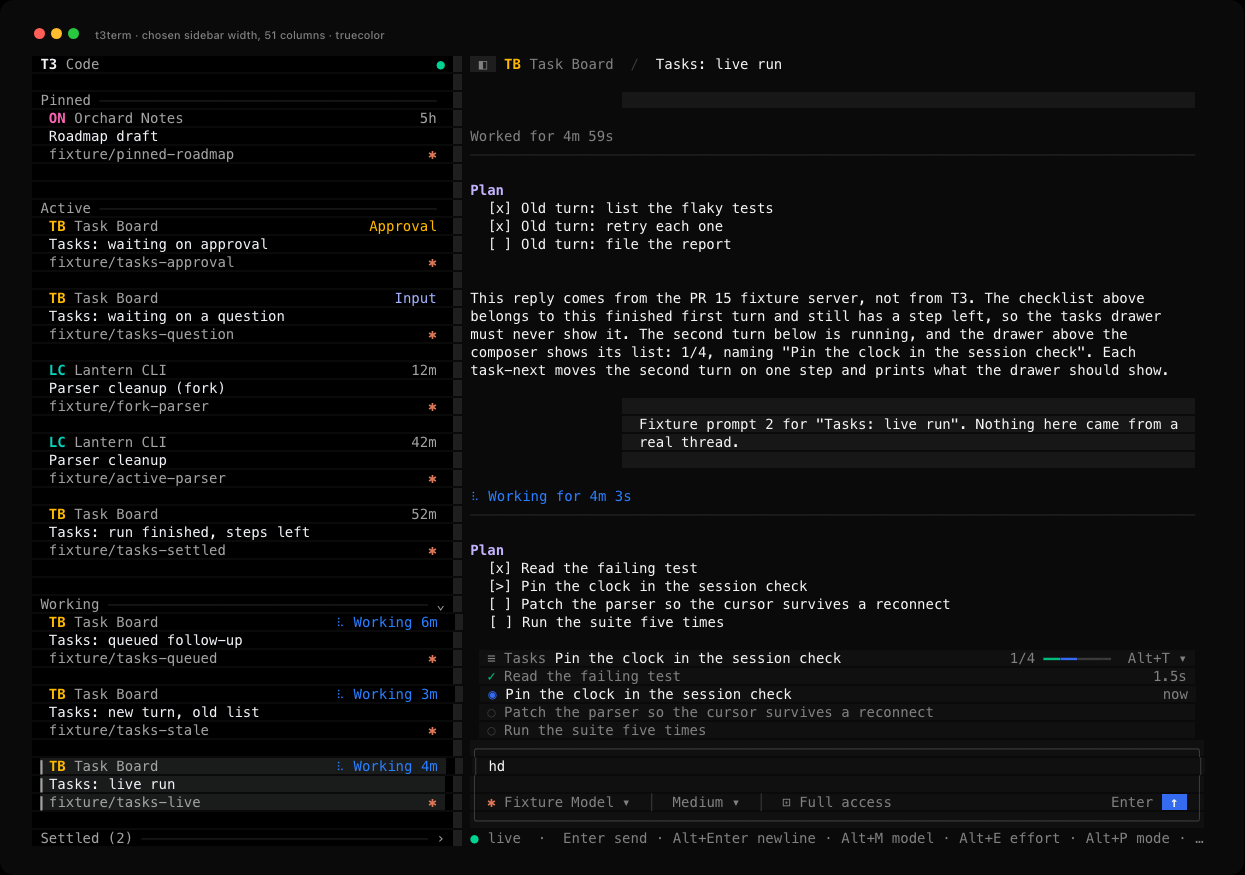
Task: Click checkbox for Old turn: list the flaky tests
Action: tap(500, 208)
